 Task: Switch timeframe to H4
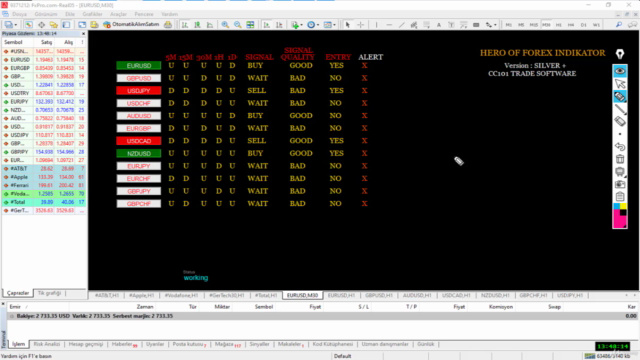pyautogui.click(x=571, y=25)
